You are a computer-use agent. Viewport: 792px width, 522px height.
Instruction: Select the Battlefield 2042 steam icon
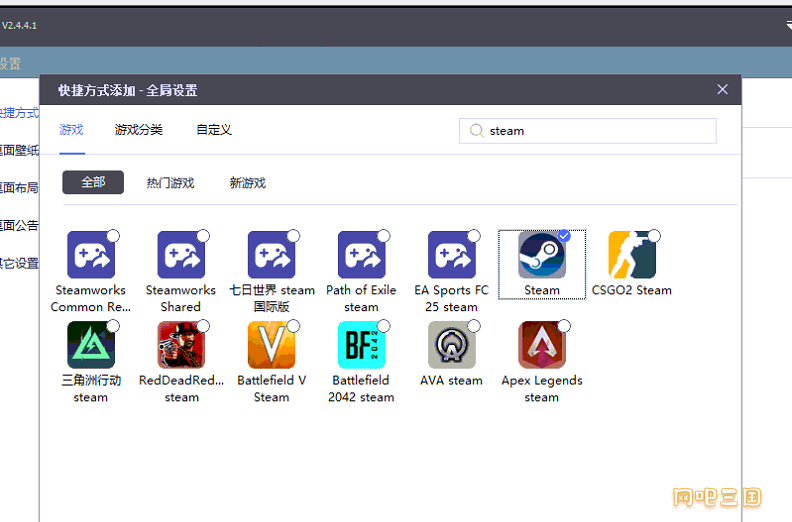pos(361,345)
